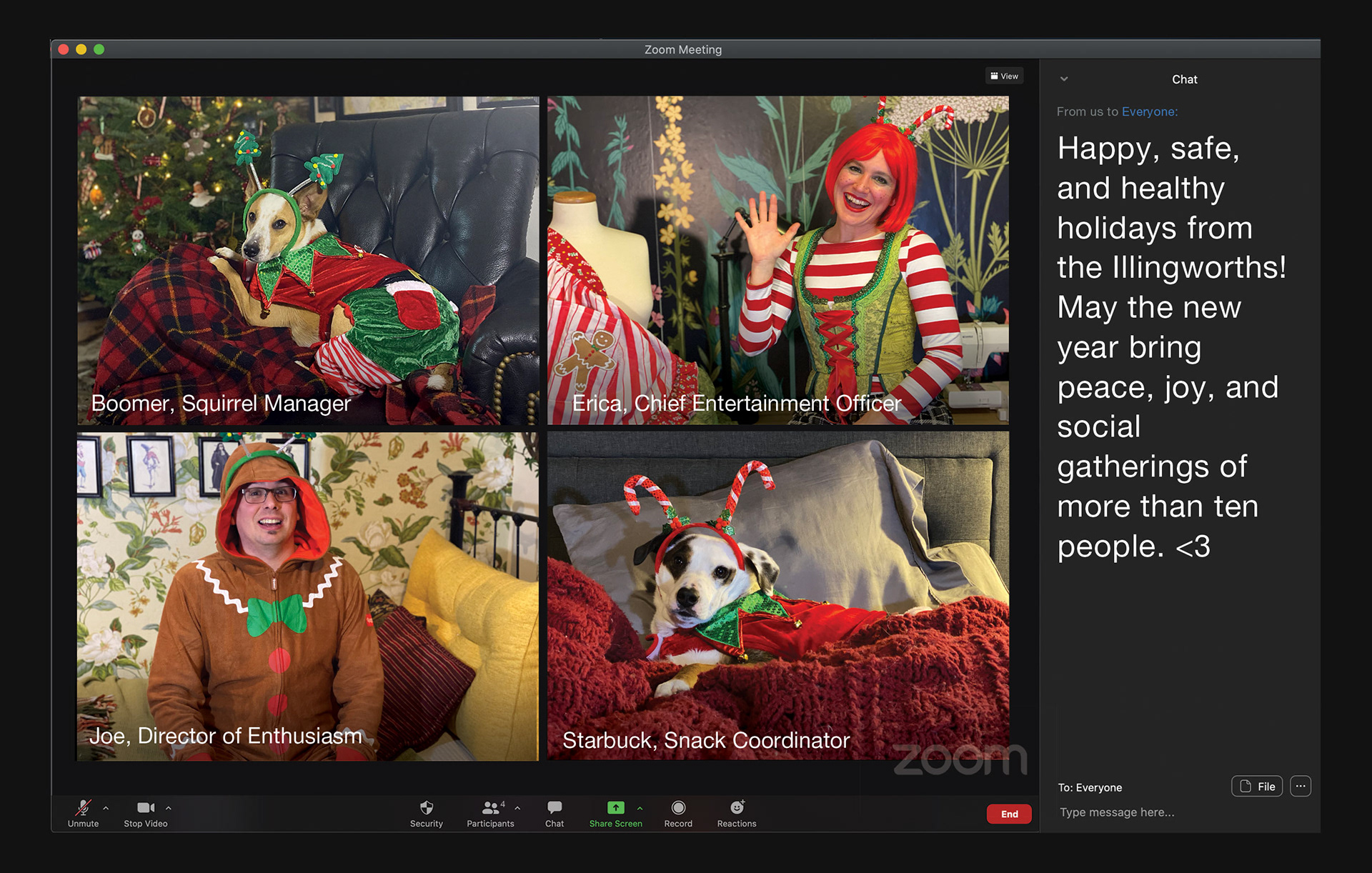Stop Video camera toggle
This screenshot has height=873, width=1372.
[146, 809]
